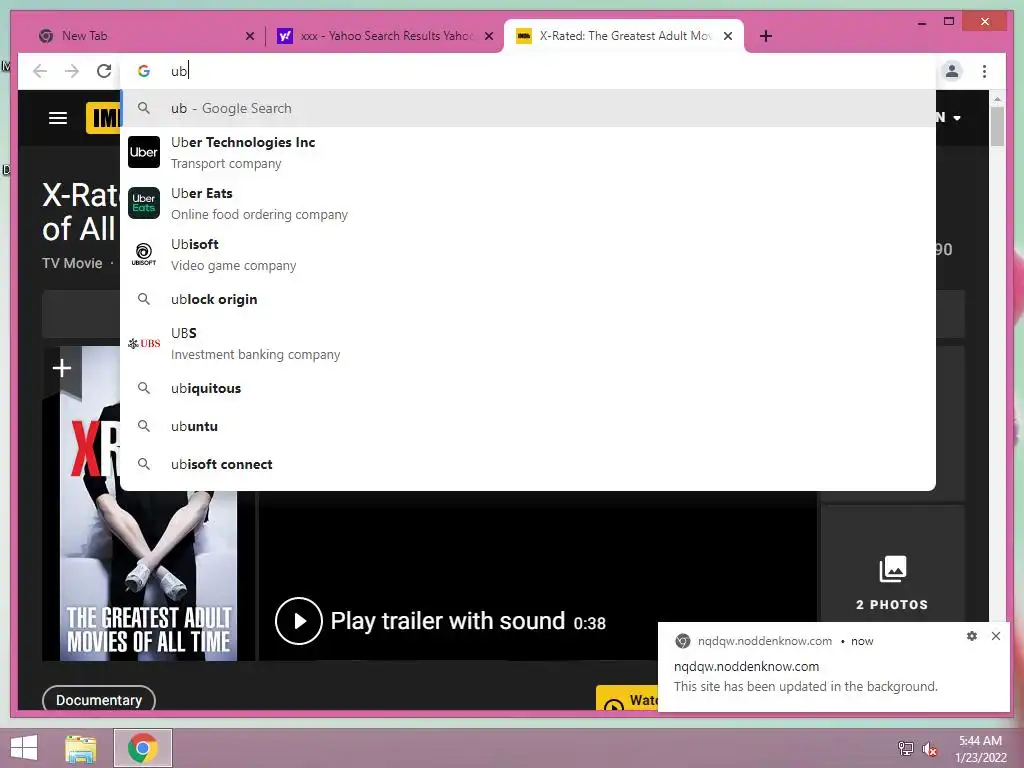Click the search icon beside 'ubuntu'

pos(144,426)
